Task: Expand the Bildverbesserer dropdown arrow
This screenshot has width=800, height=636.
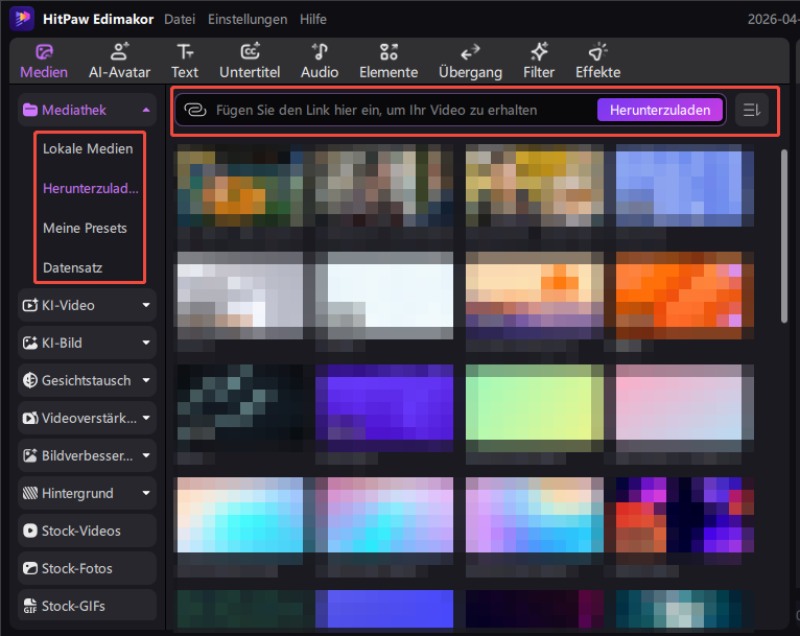Action: pos(146,455)
